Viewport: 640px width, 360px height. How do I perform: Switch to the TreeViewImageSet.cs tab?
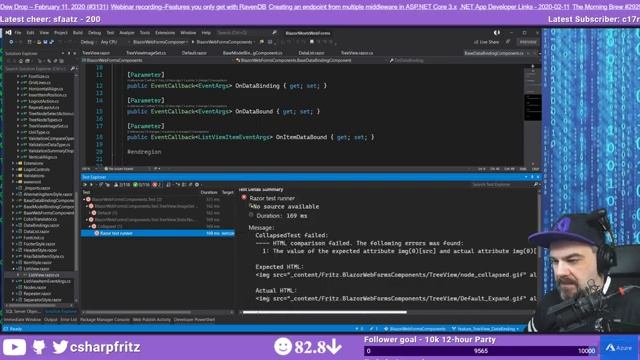click(146, 53)
